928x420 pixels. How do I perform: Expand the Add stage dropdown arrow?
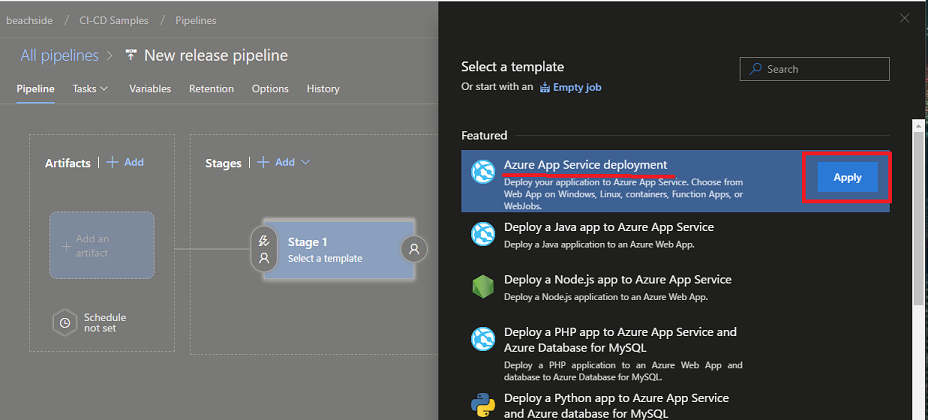pyautogui.click(x=305, y=162)
